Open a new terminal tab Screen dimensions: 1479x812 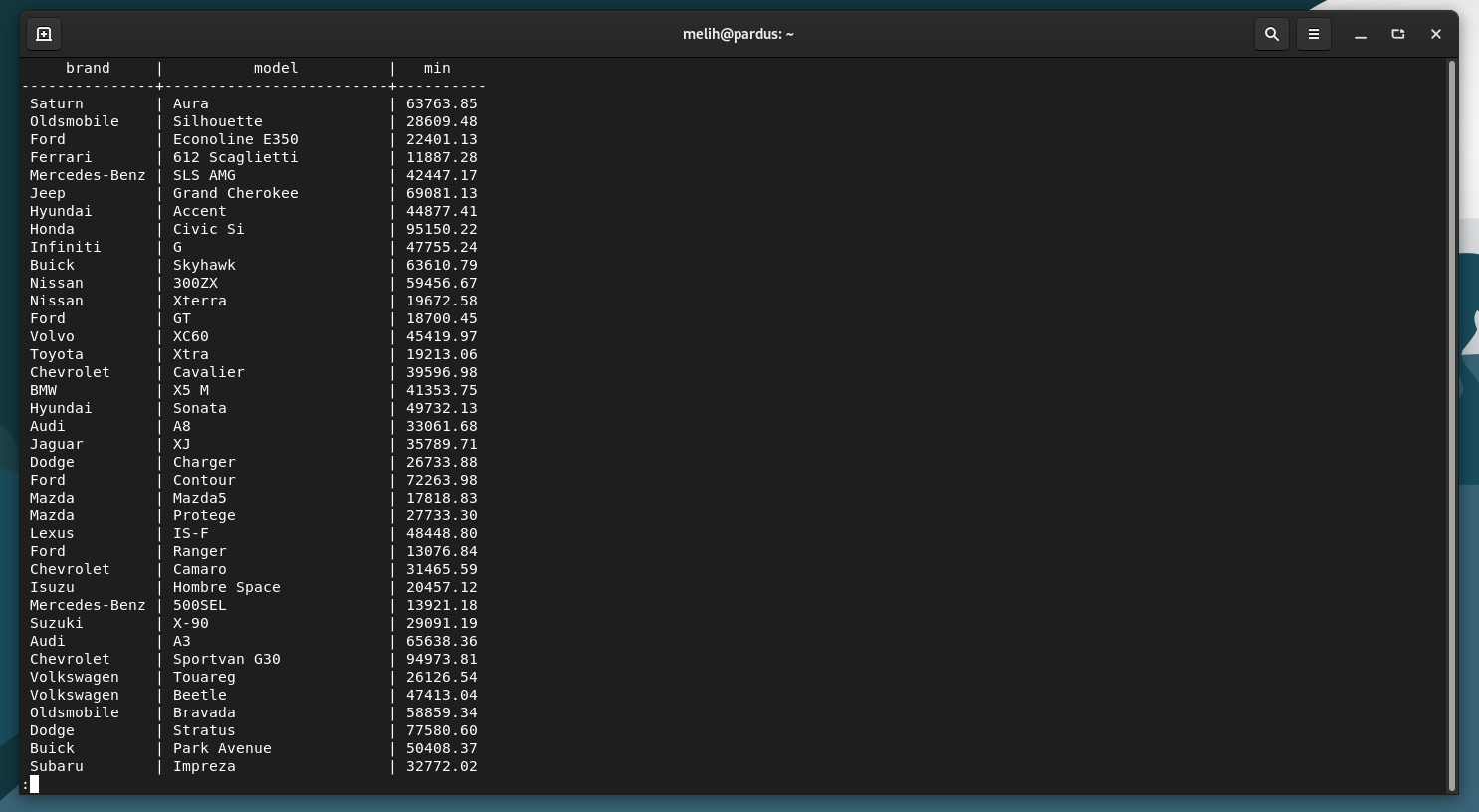tap(44, 34)
